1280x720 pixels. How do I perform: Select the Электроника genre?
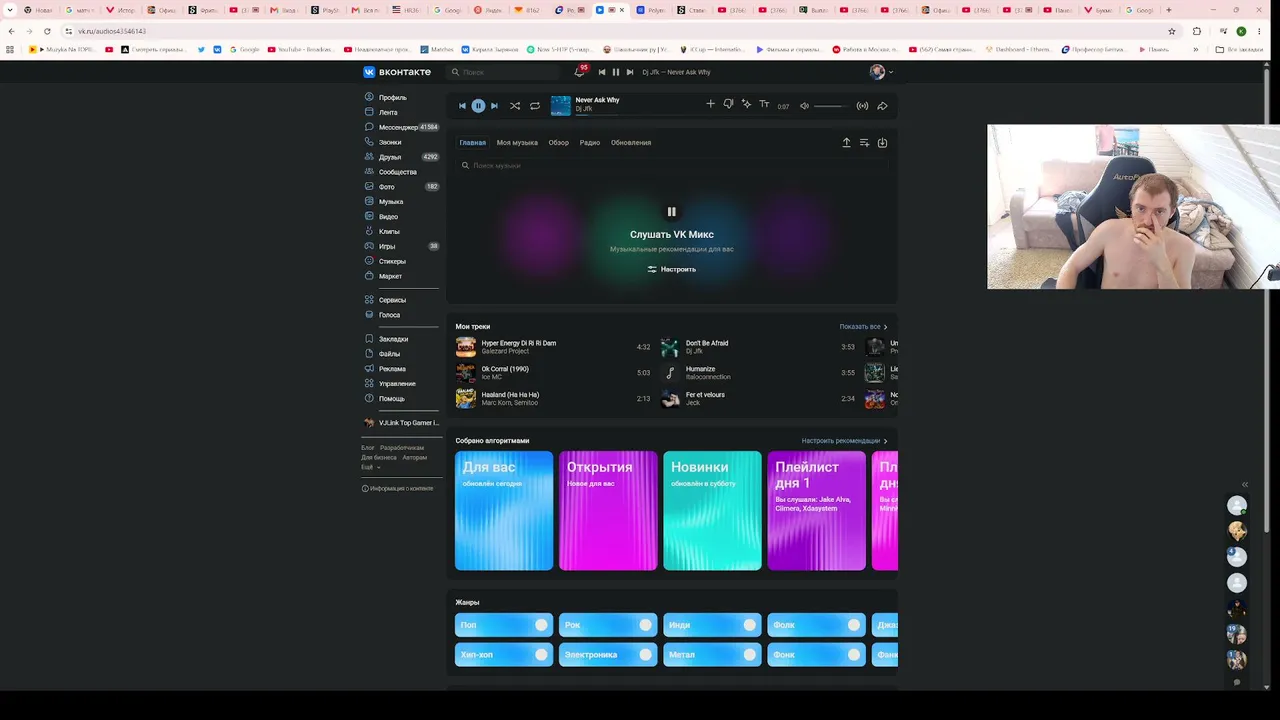(x=608, y=655)
